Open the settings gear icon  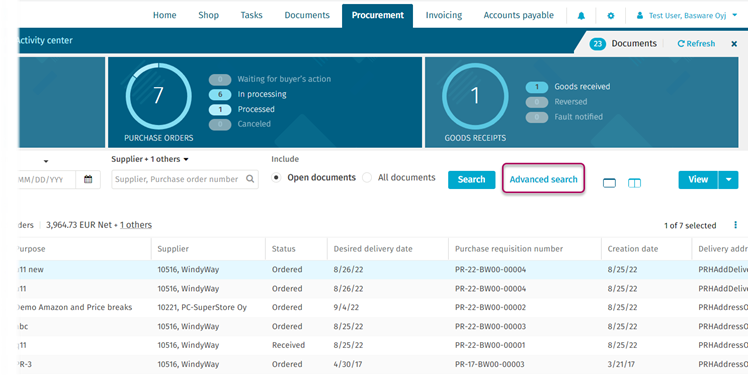click(x=610, y=16)
